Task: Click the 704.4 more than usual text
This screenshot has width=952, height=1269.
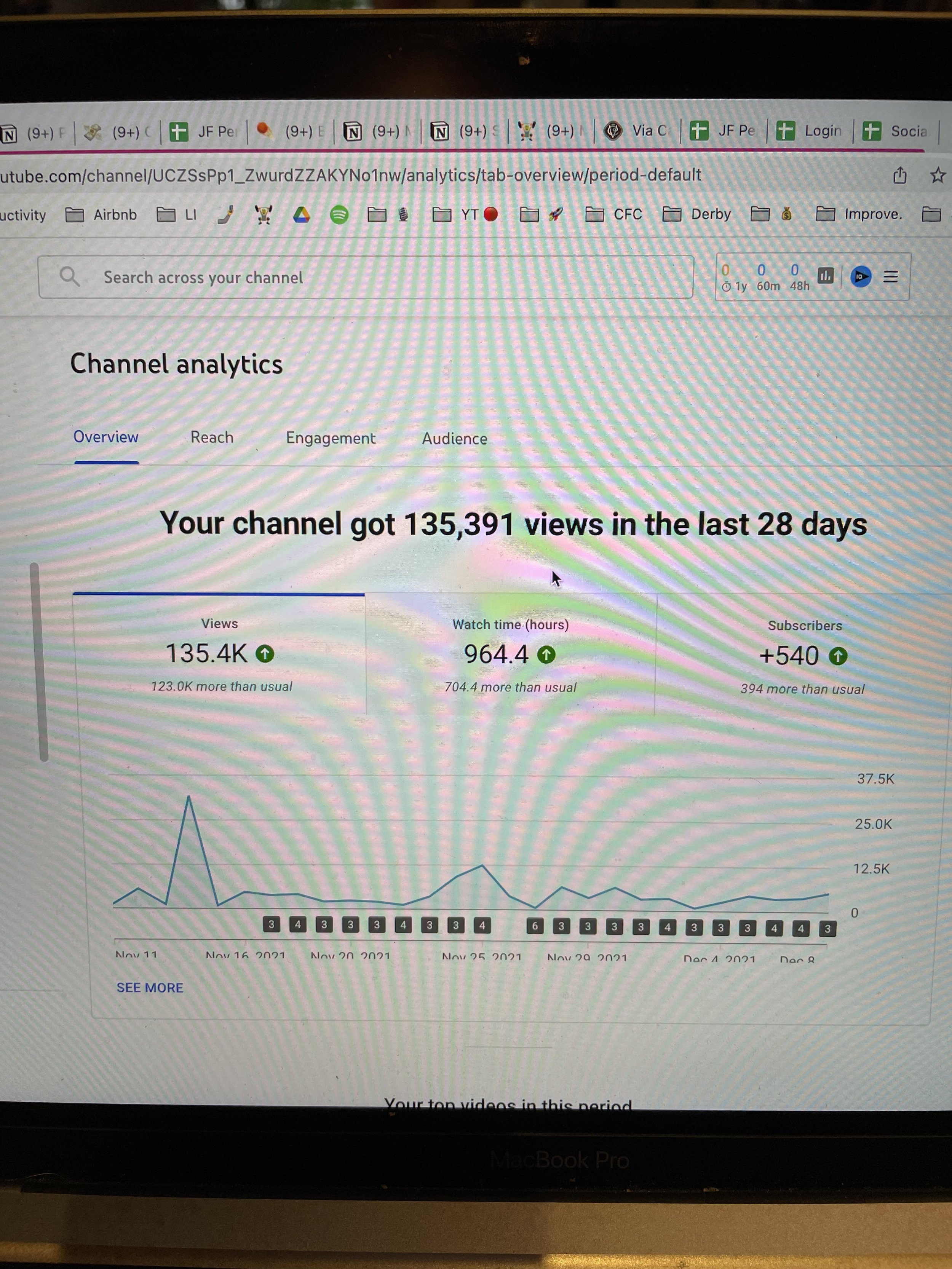Action: [510, 688]
